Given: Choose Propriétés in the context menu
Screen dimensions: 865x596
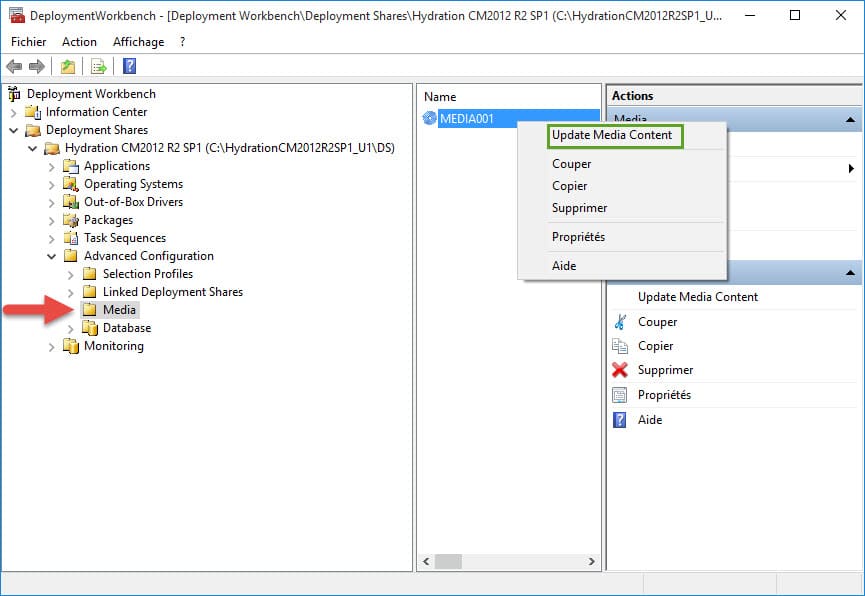Looking at the screenshot, I should 578,237.
